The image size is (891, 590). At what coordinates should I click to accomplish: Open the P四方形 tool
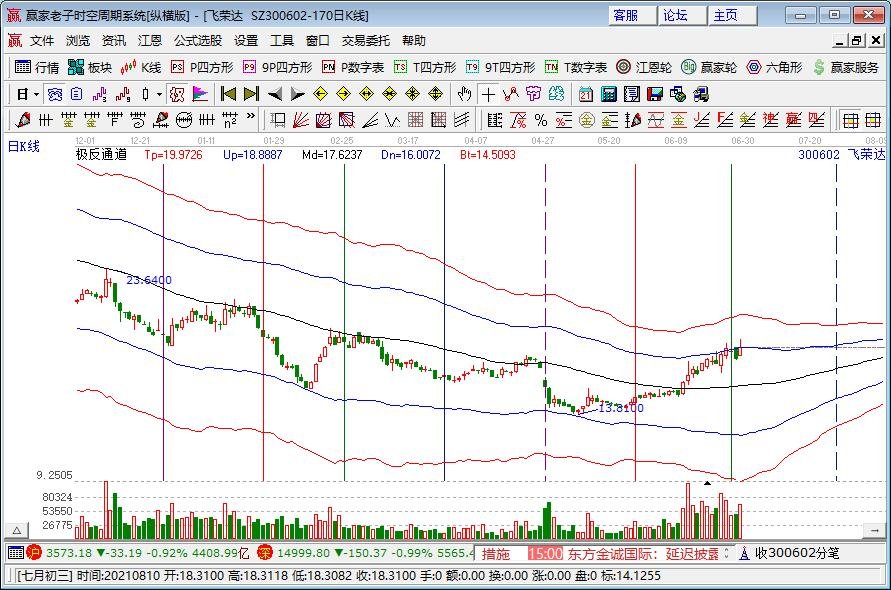pos(202,68)
